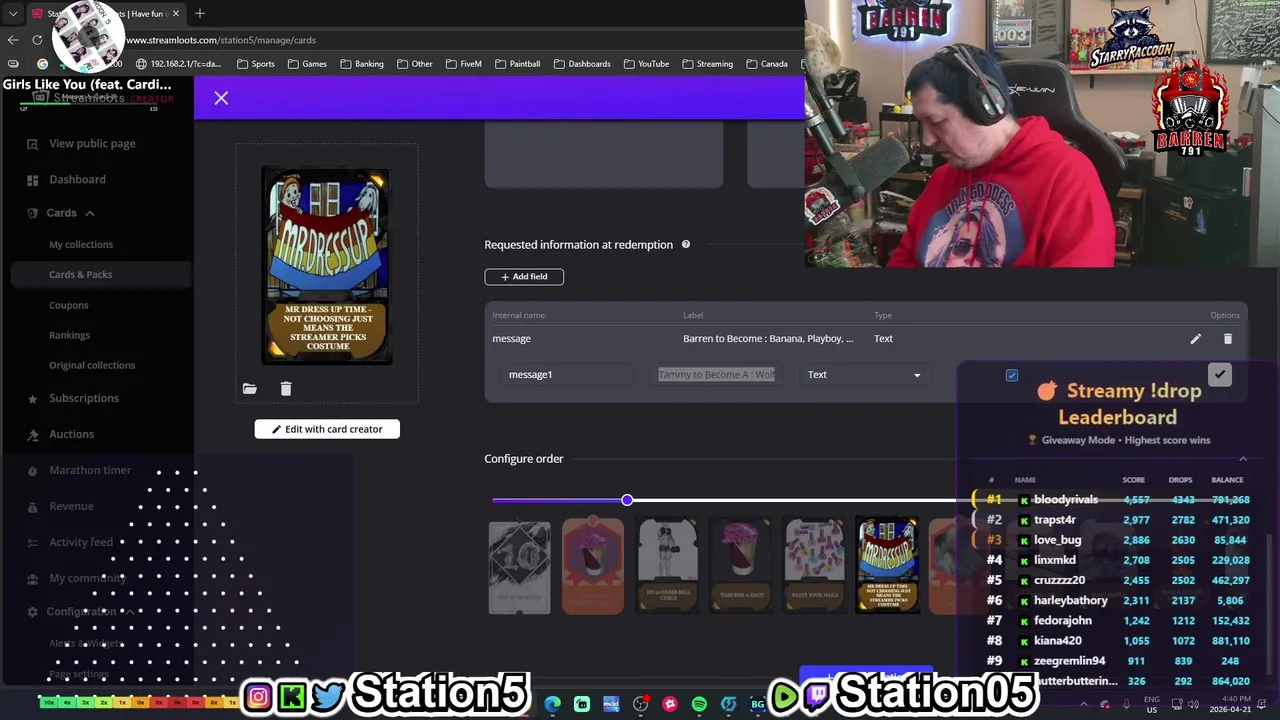Open Rankings in the sidebar
The height and width of the screenshot is (720, 1280).
click(x=69, y=336)
